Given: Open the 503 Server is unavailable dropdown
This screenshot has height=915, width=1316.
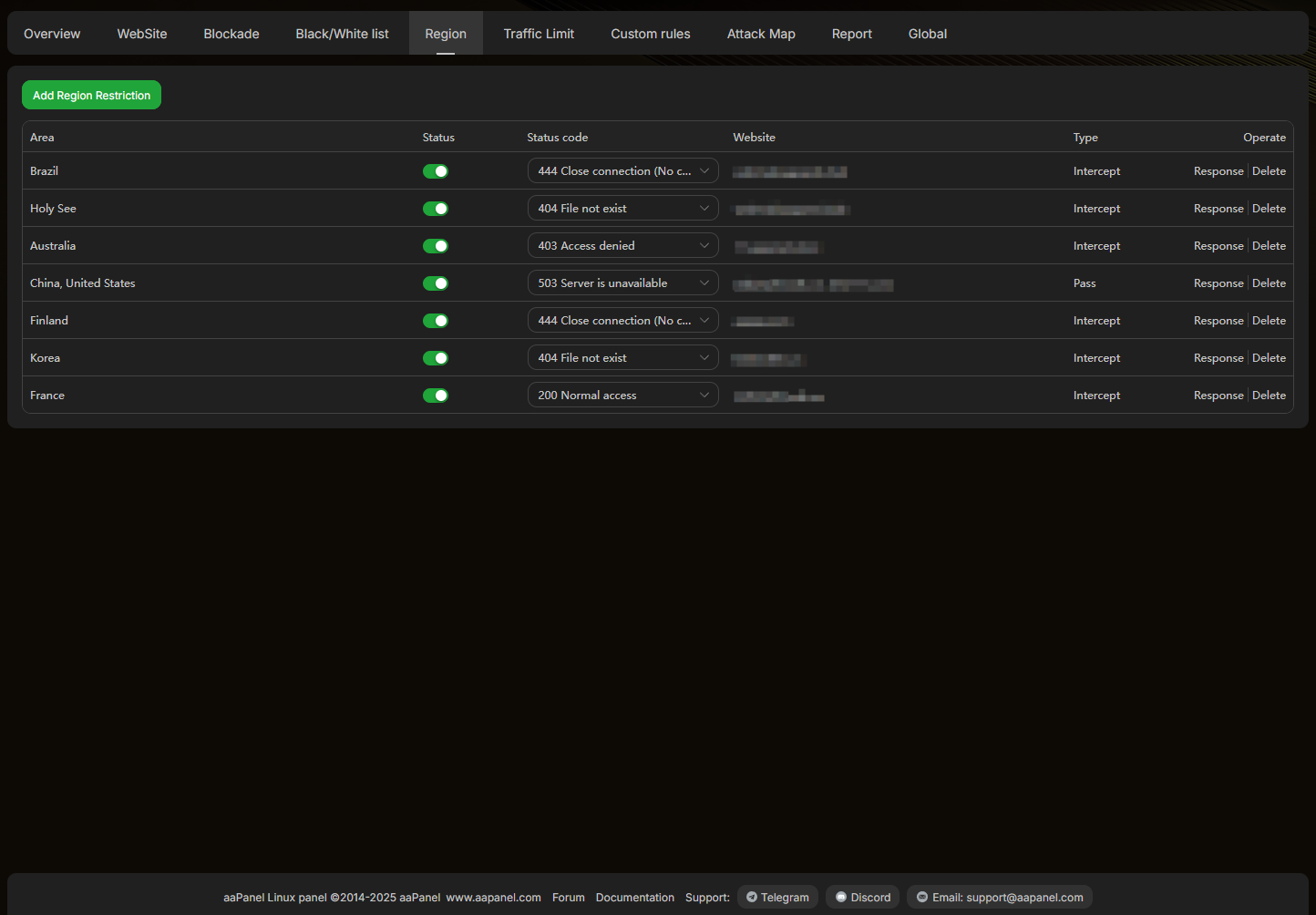Looking at the screenshot, I should point(622,283).
